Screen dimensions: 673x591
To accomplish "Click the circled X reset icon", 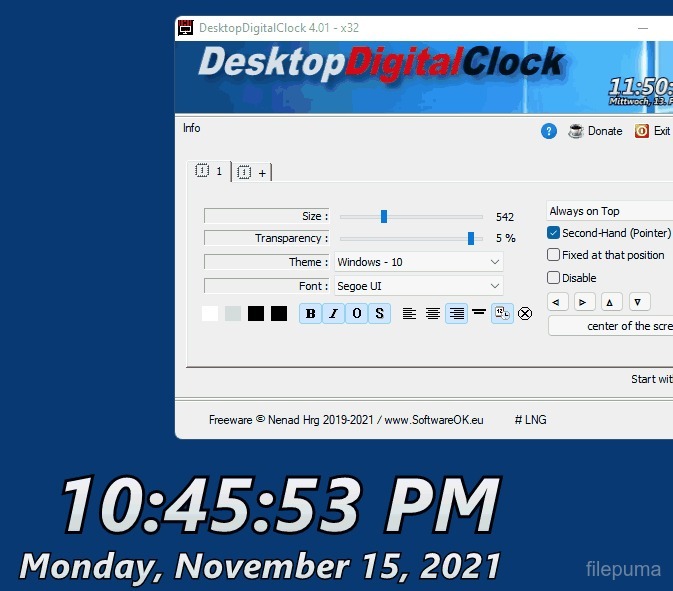I will [525, 314].
